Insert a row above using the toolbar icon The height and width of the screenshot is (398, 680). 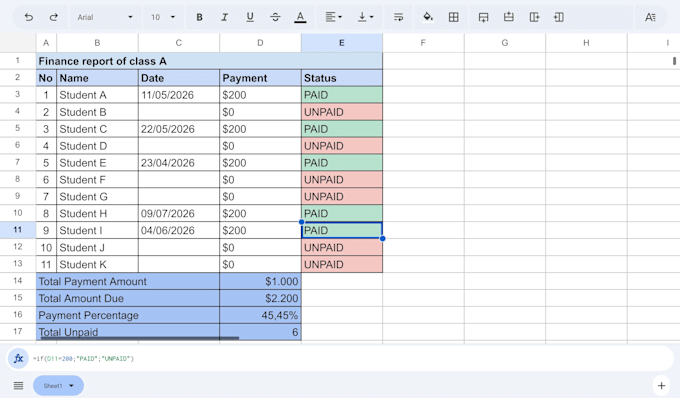[x=509, y=17]
